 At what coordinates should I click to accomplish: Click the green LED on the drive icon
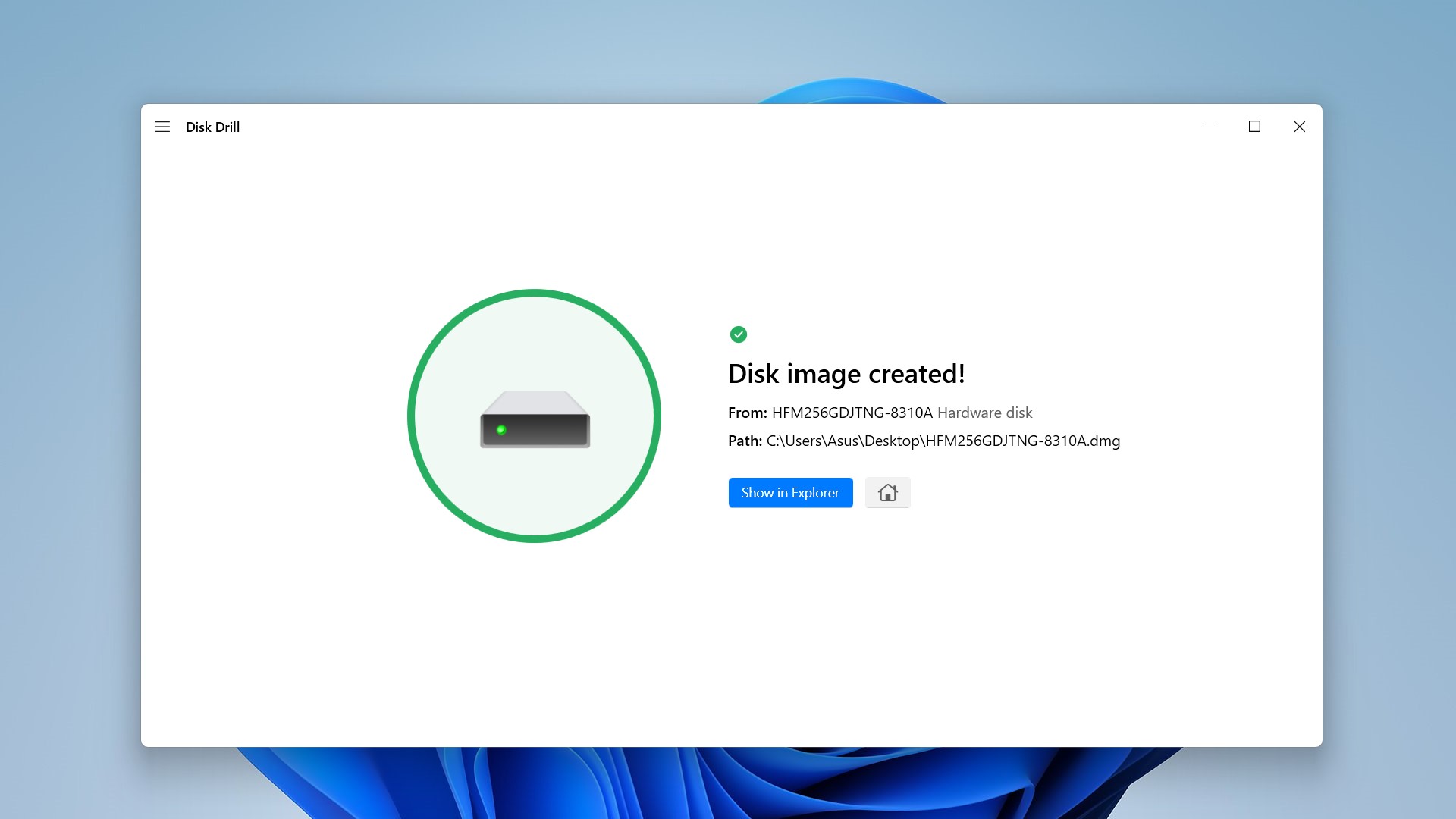click(x=501, y=430)
